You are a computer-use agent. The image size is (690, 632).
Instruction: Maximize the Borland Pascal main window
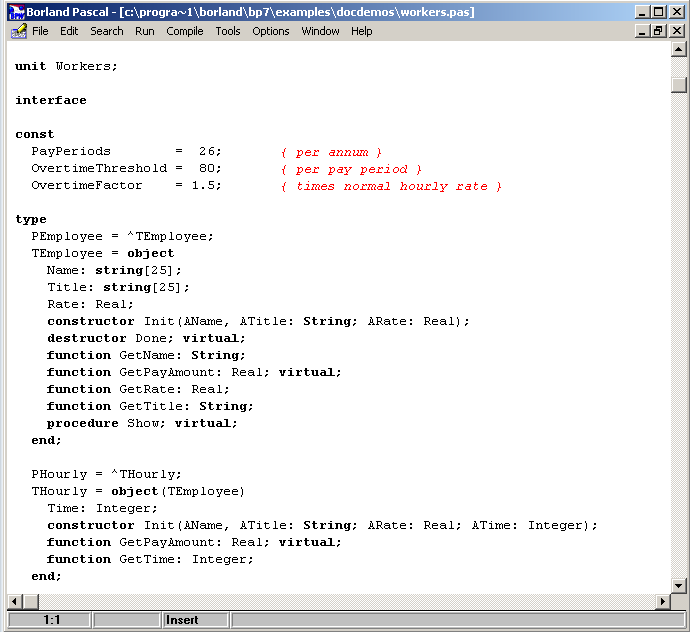(x=658, y=12)
